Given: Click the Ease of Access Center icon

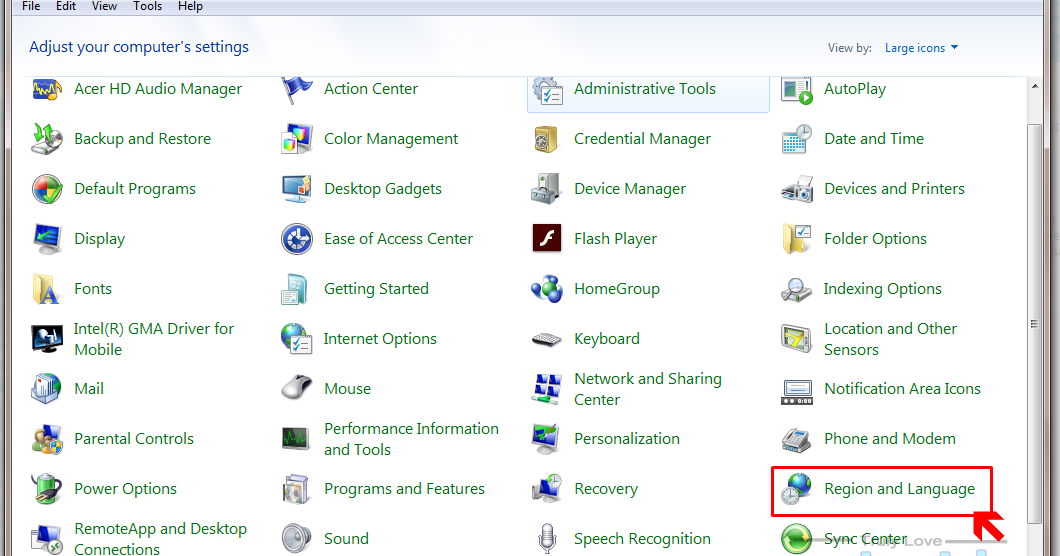Looking at the screenshot, I should tap(297, 239).
